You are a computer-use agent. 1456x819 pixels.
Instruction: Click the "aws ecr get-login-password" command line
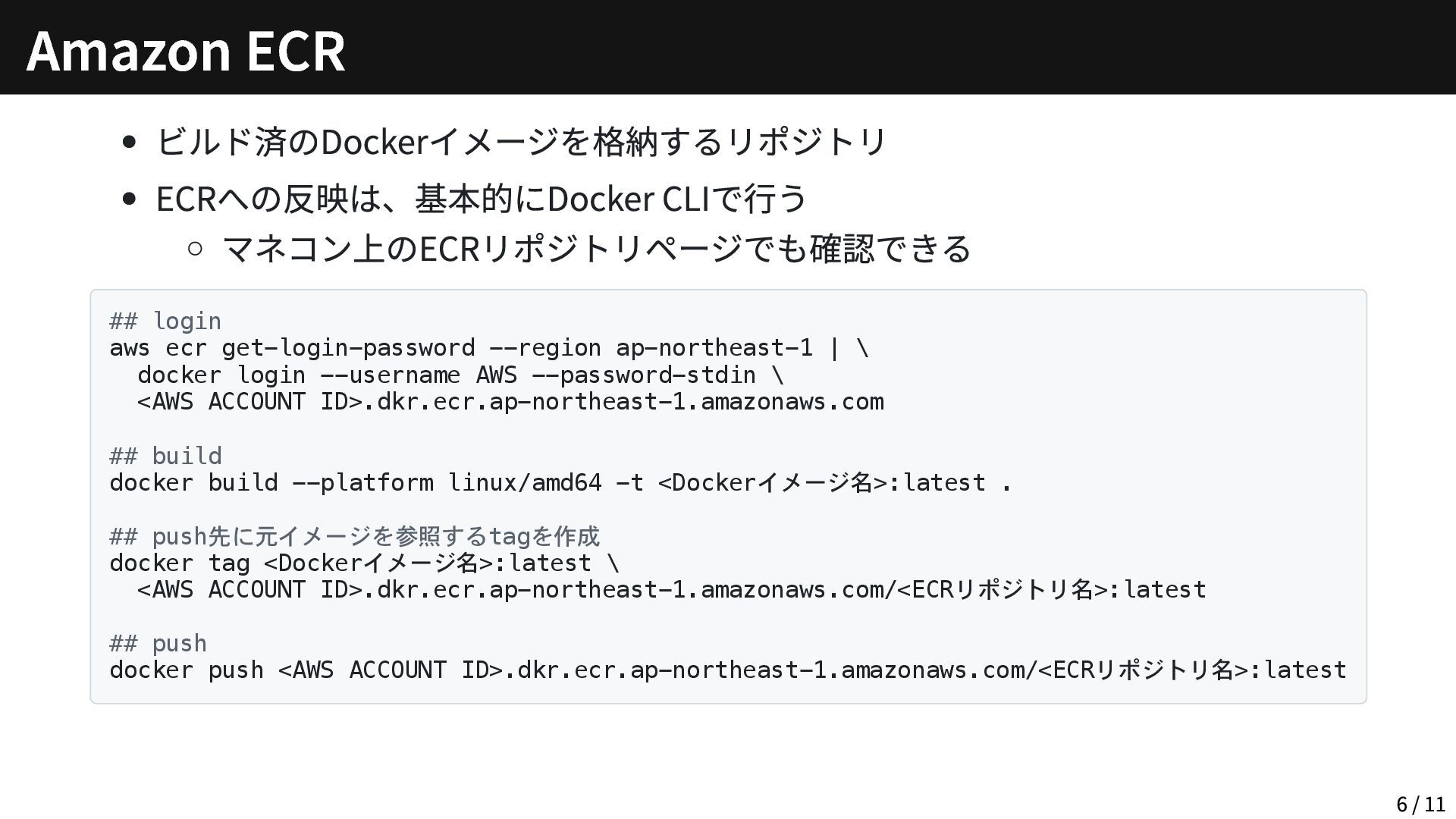[488, 348]
